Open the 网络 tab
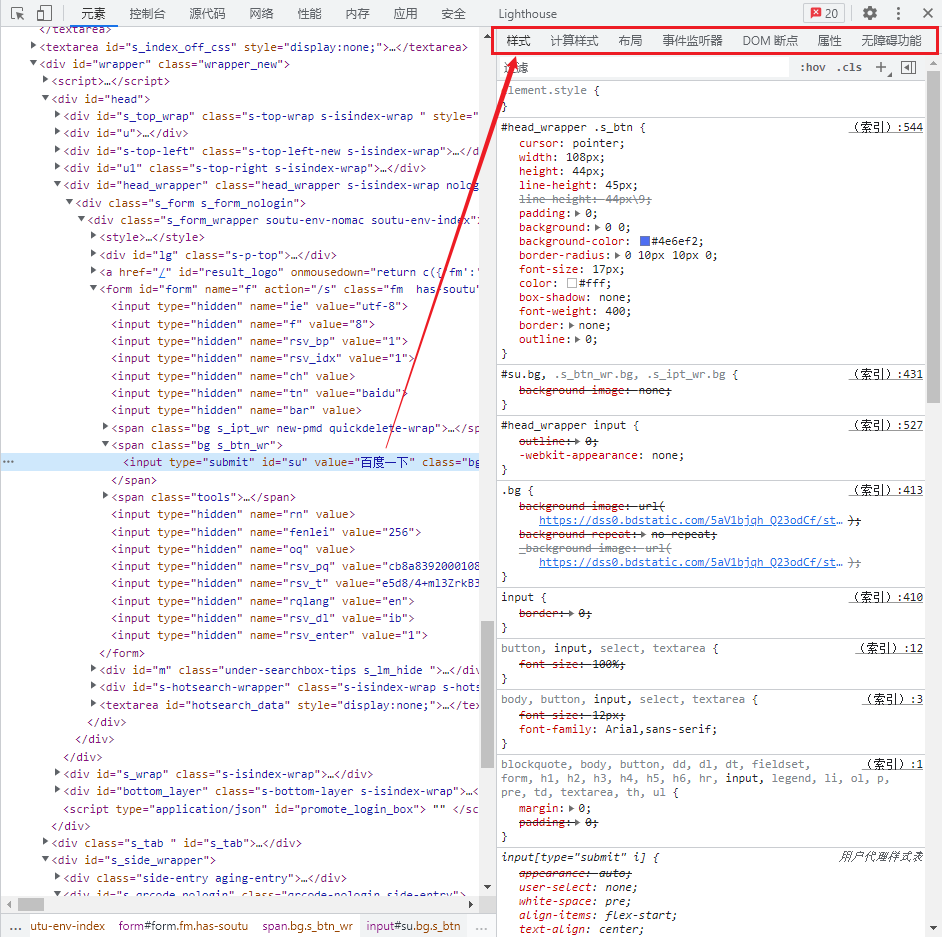Image resolution: width=942 pixels, height=937 pixels. tap(261, 13)
